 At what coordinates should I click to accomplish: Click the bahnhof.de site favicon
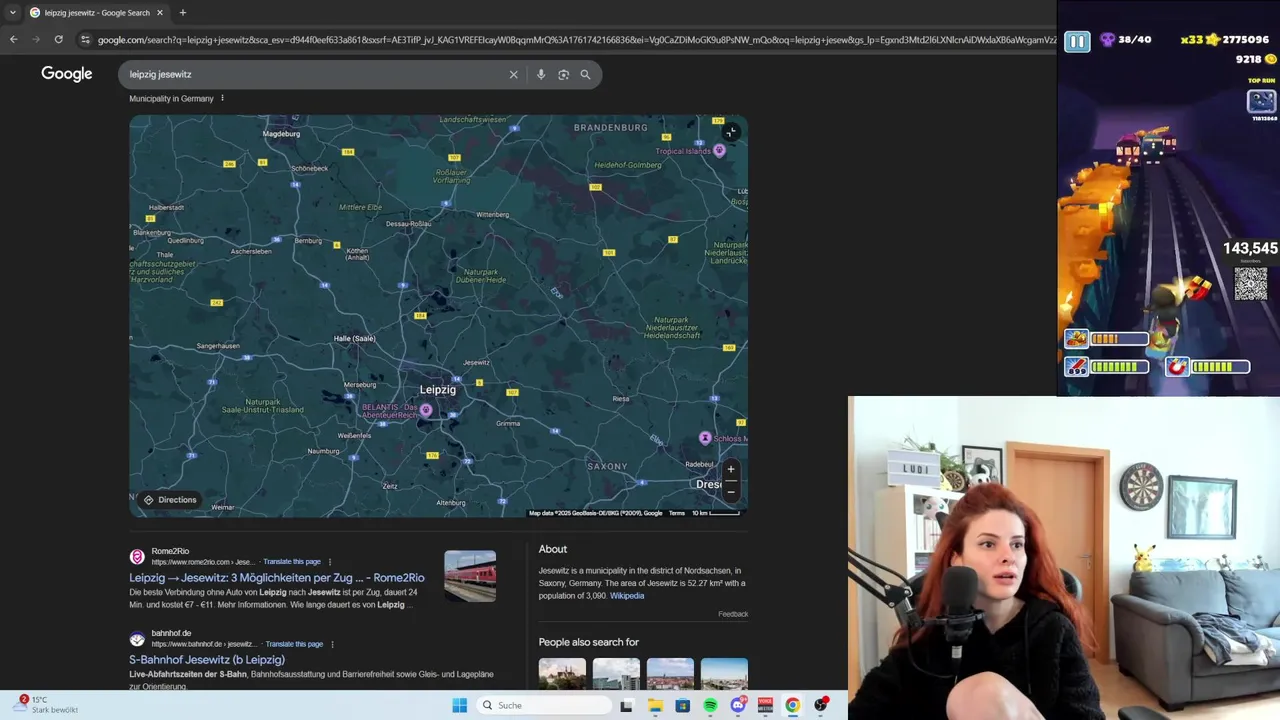(x=137, y=639)
